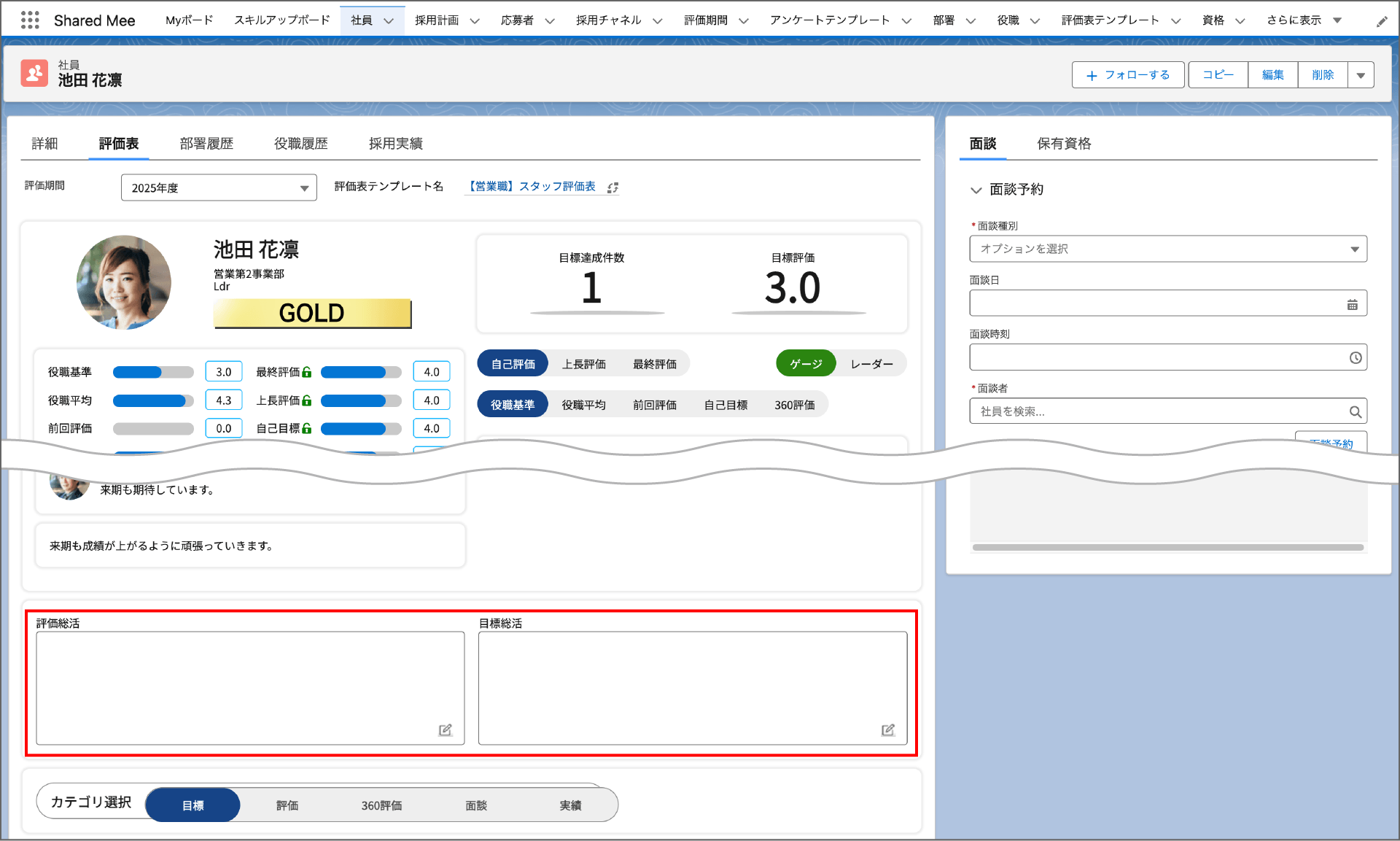
Task: Click the refresh icon beside template name
Action: [x=612, y=188]
